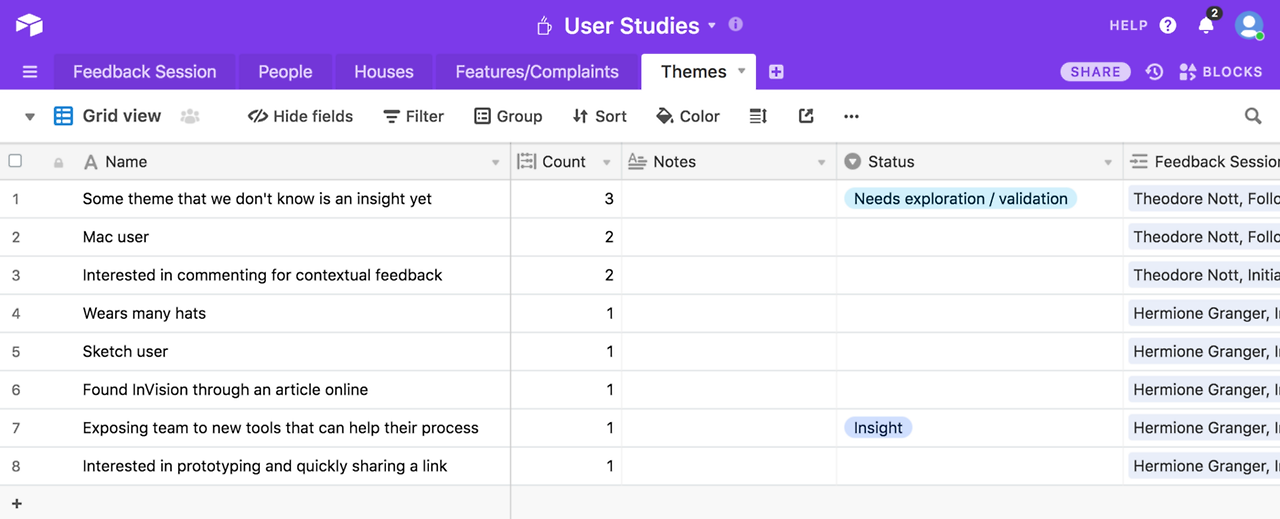
Task: Toggle the select-all rows checkbox
Action: (15, 161)
